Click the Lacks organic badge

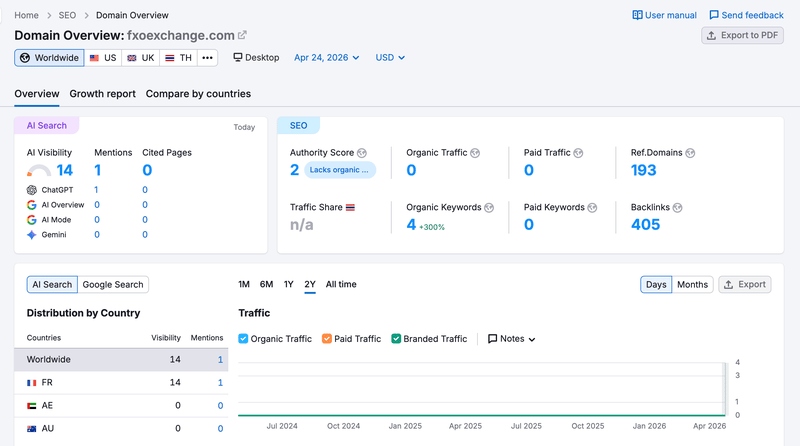tap(340, 170)
